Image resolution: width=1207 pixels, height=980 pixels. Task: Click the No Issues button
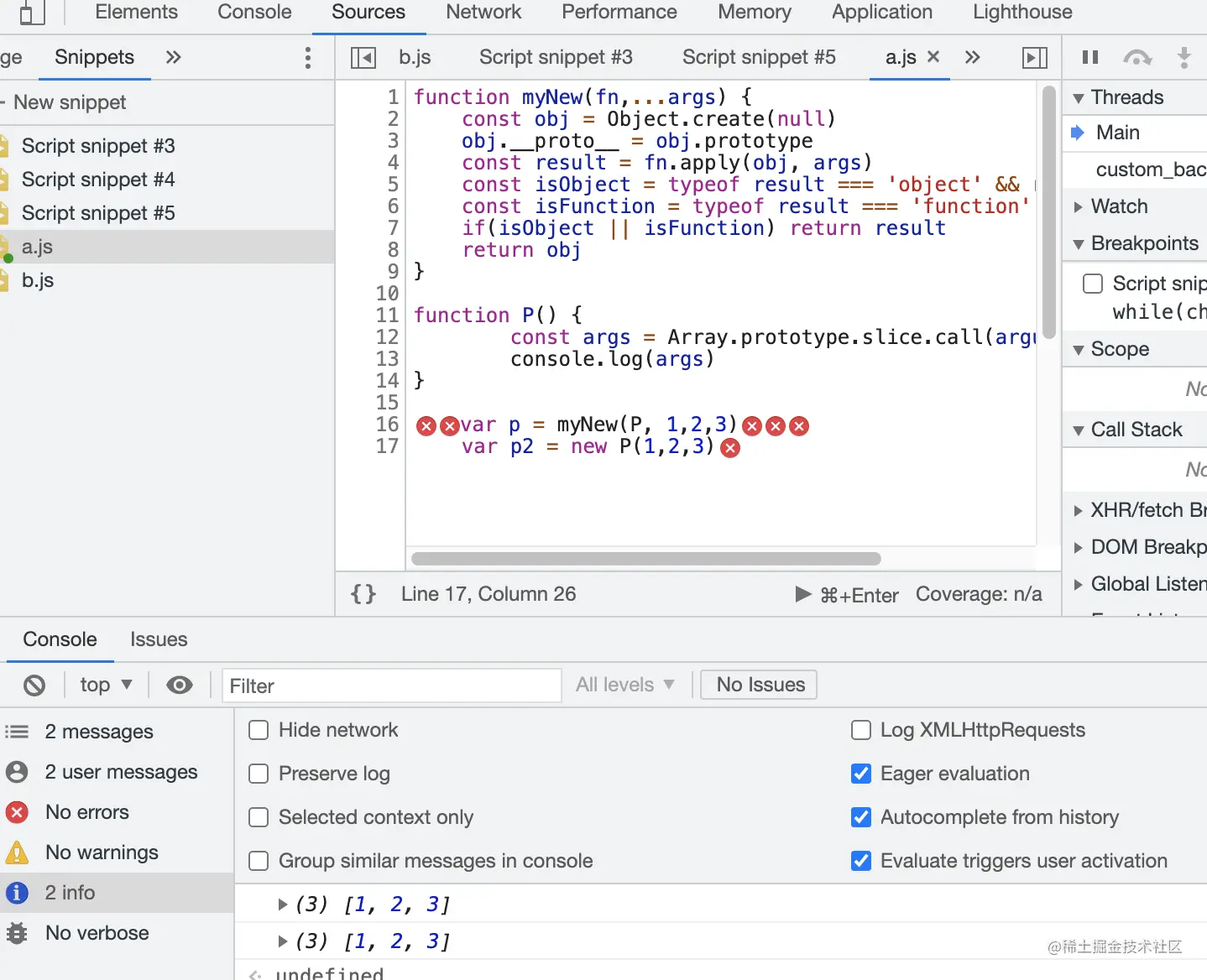tap(760, 685)
